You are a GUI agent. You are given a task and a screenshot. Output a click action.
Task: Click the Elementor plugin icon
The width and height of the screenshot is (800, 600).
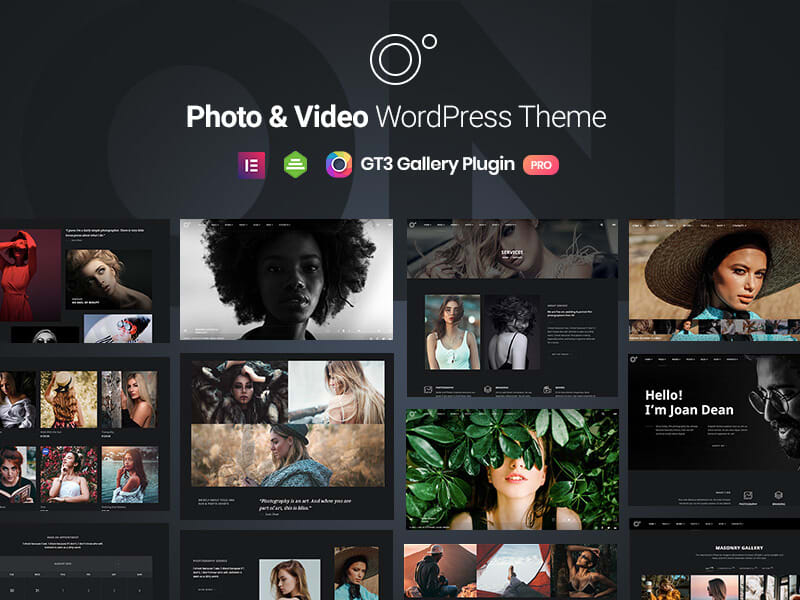(251, 165)
